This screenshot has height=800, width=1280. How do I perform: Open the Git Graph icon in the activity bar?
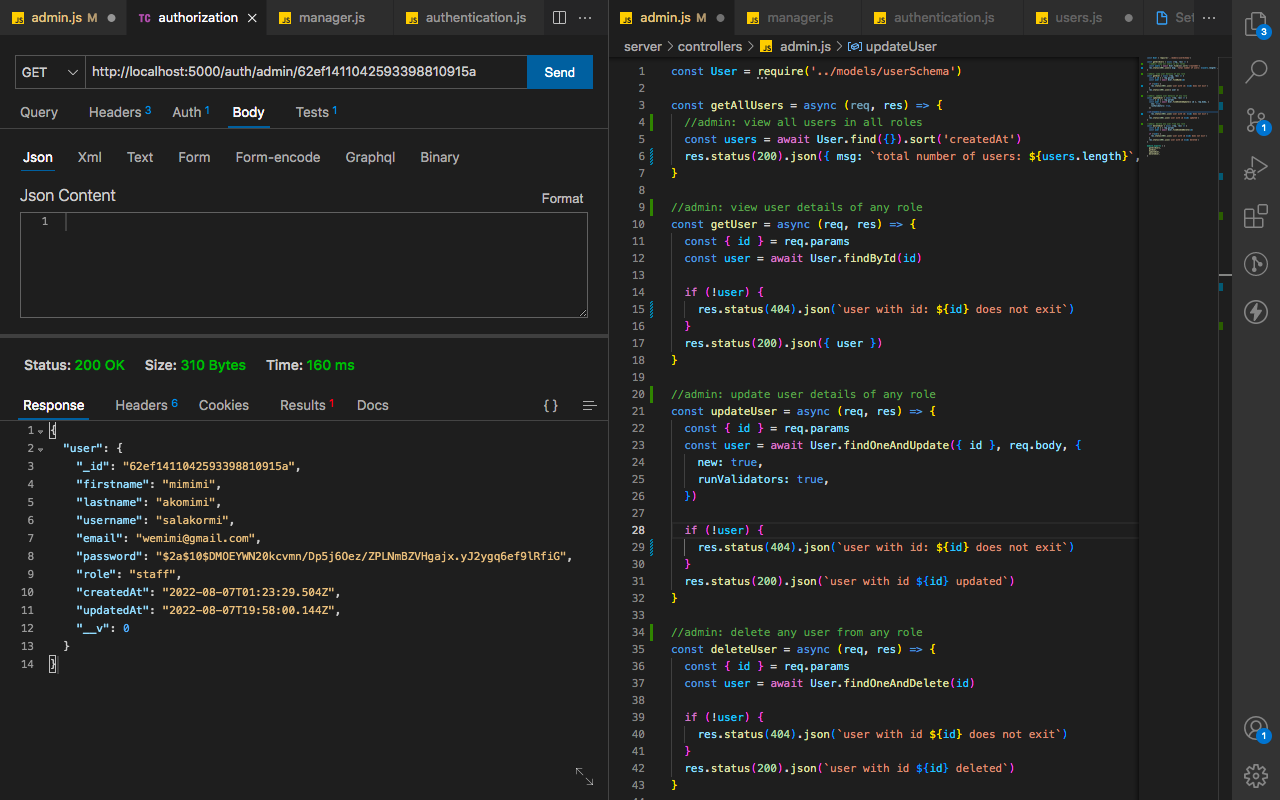[x=1255, y=265]
